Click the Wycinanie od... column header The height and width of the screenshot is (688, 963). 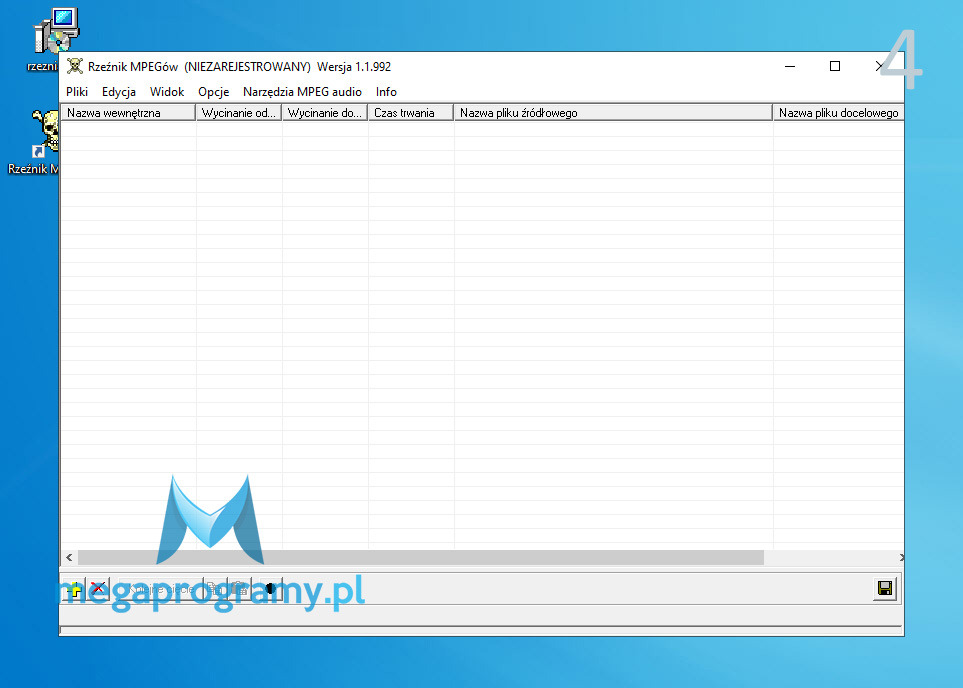239,112
